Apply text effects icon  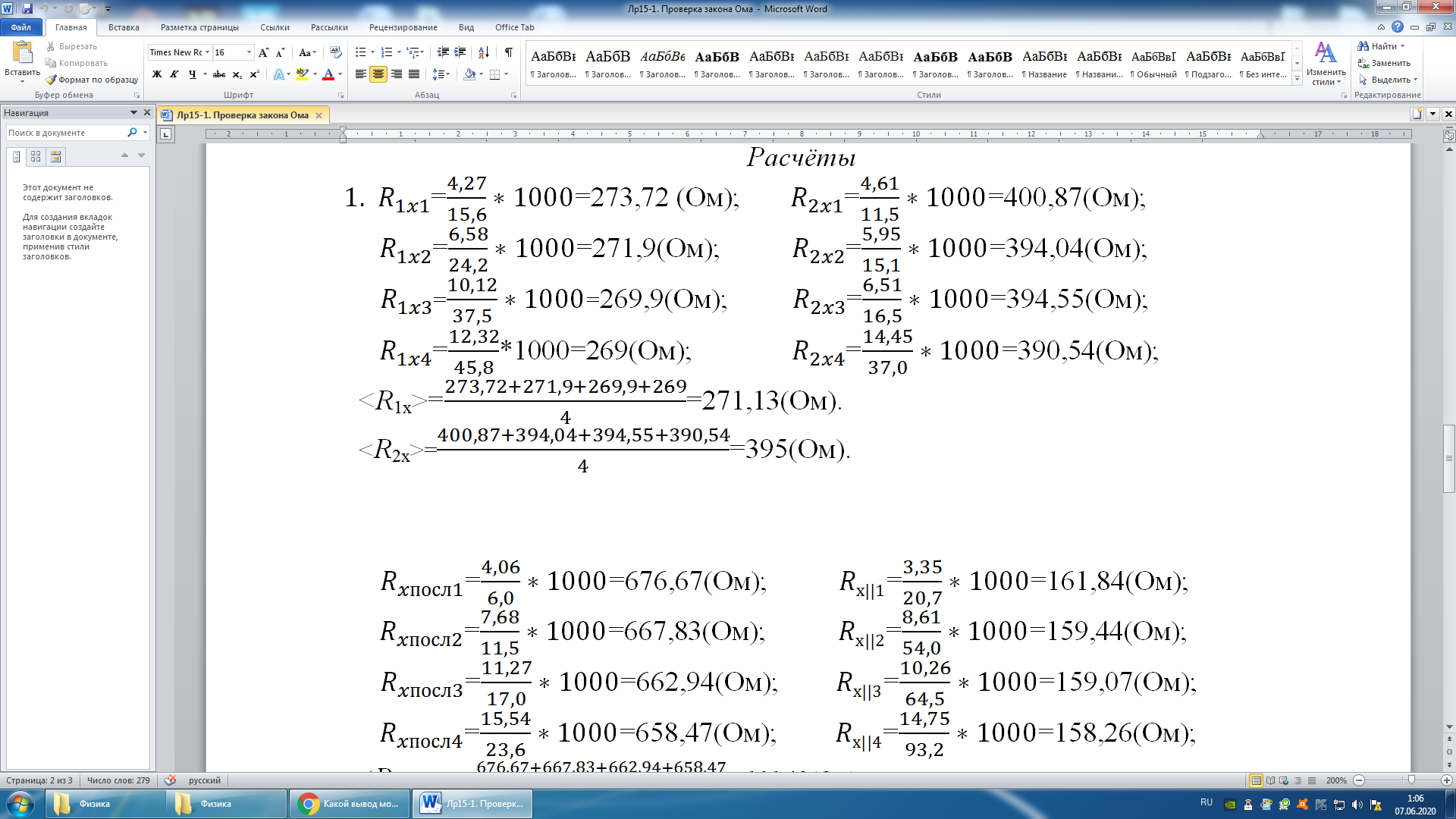point(278,74)
